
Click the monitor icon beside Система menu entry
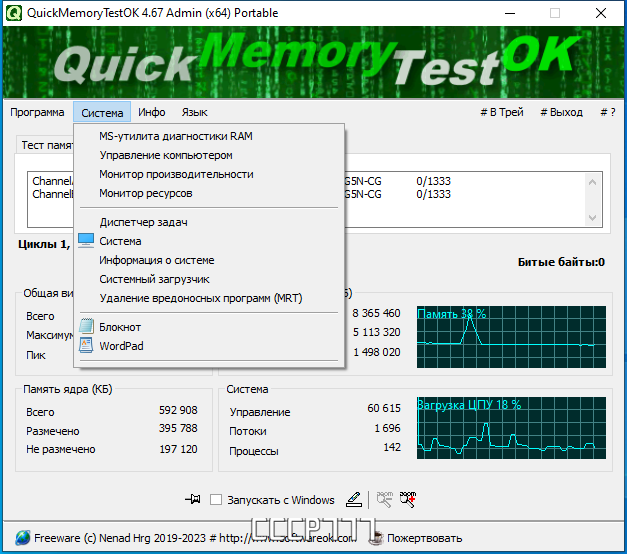point(86,241)
